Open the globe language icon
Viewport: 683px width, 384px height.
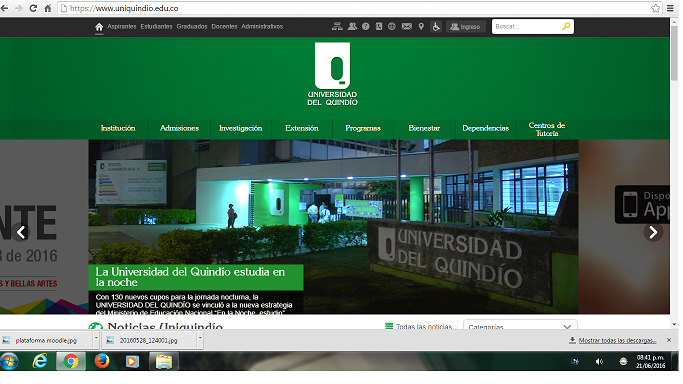[392, 27]
